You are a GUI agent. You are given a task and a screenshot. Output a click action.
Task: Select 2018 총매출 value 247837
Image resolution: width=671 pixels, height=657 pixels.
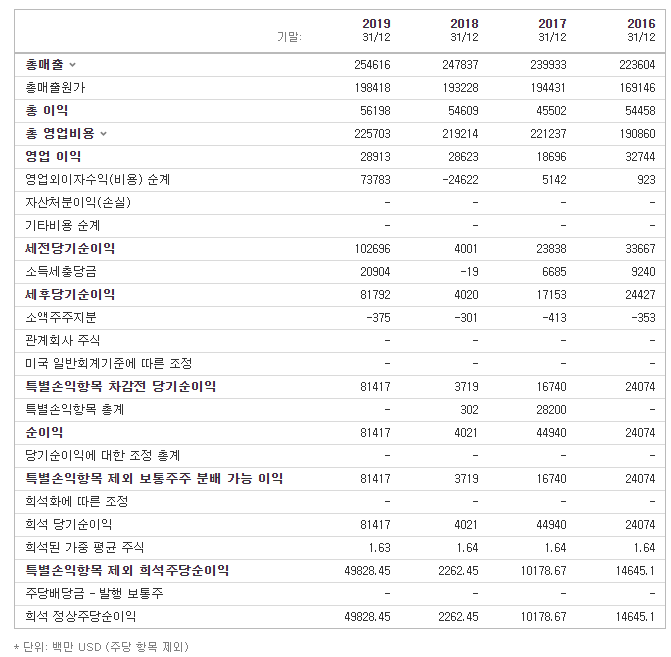[460, 65]
